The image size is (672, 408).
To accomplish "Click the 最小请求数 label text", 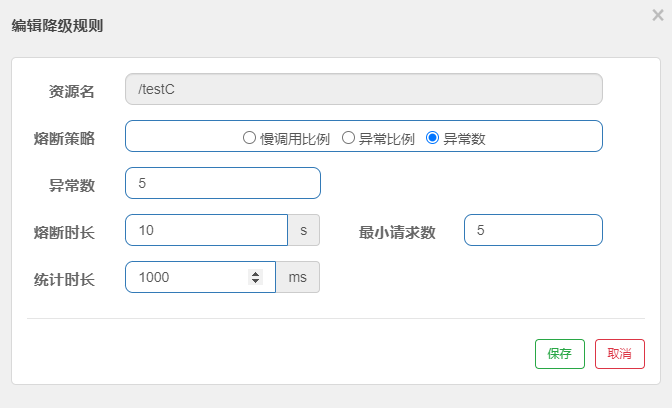I will coord(397,232).
